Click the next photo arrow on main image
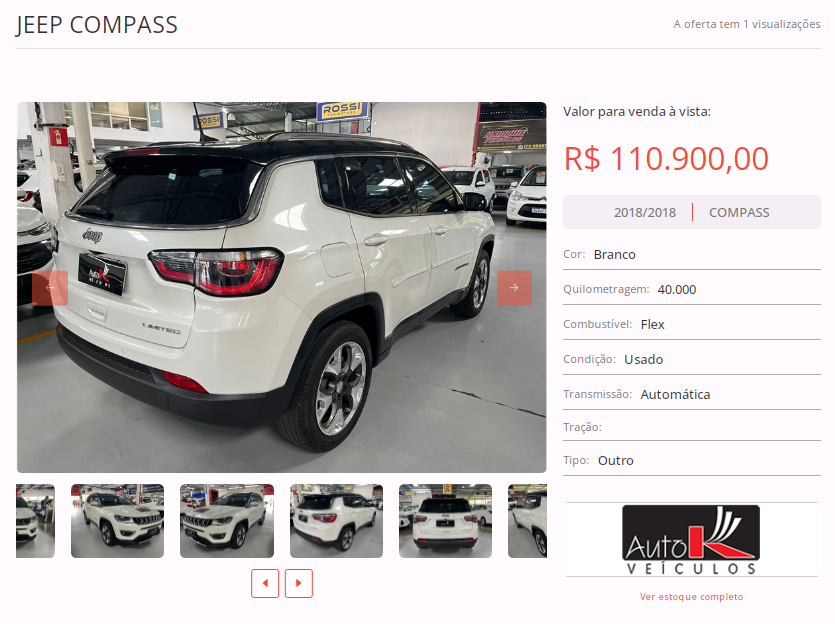Screen dimensions: 835x624 [514, 288]
